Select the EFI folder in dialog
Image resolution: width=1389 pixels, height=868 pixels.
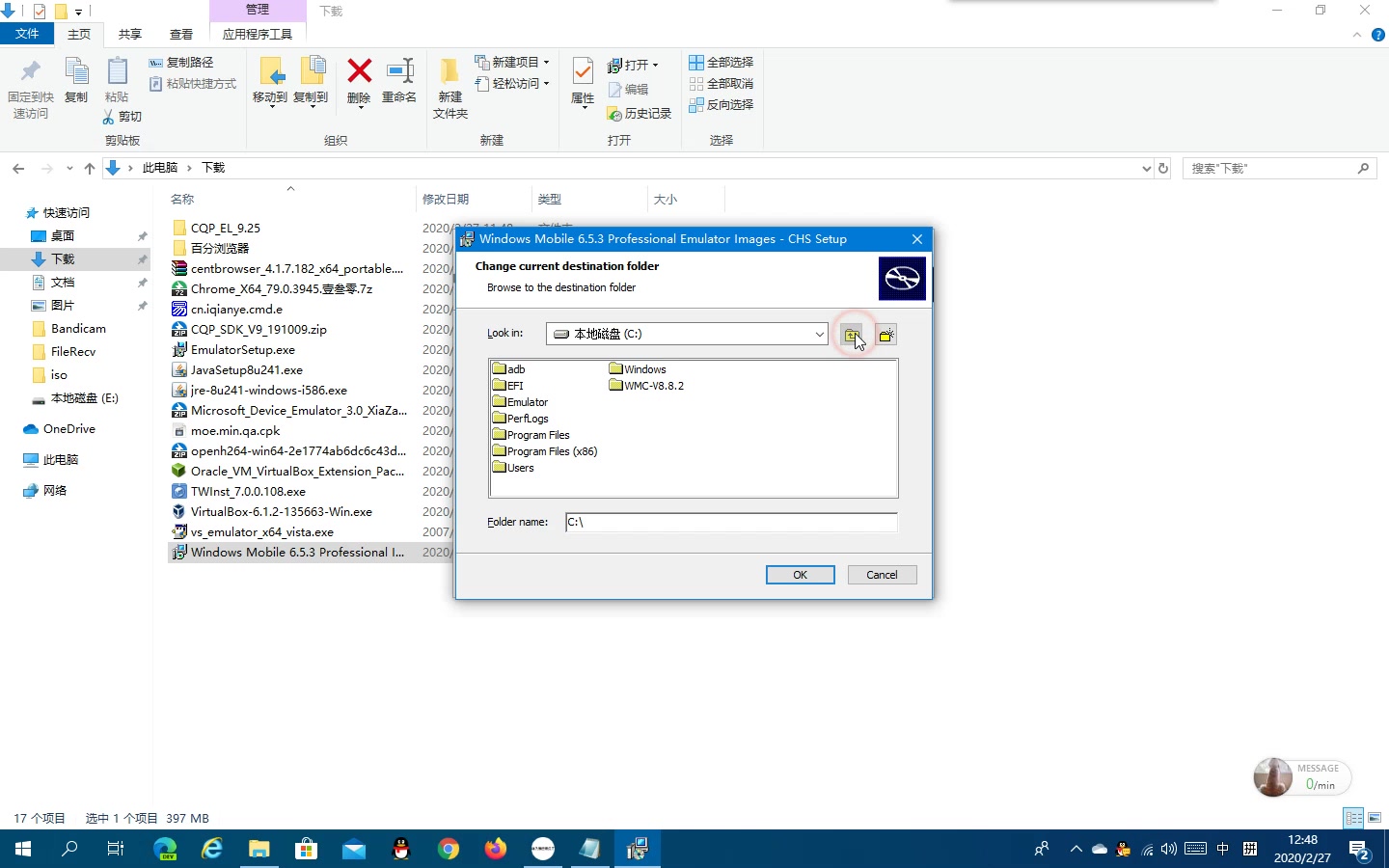[x=508, y=386]
